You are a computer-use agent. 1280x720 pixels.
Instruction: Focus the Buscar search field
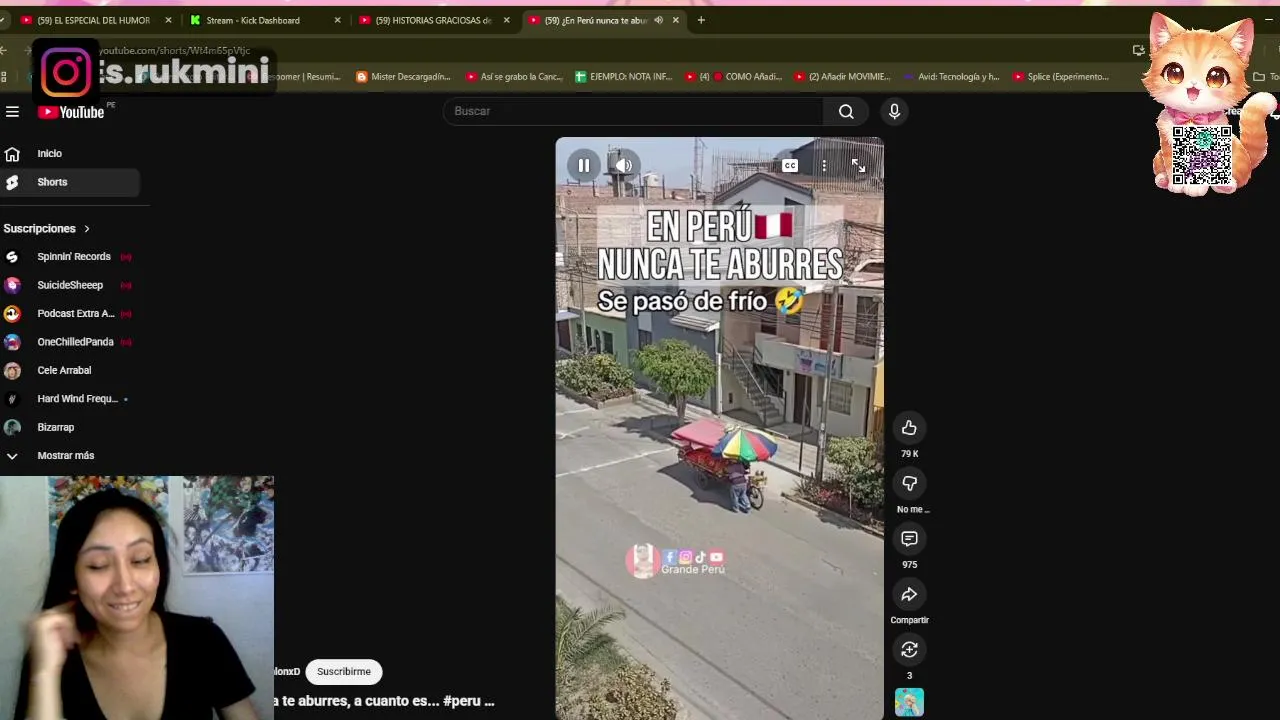[x=633, y=111]
